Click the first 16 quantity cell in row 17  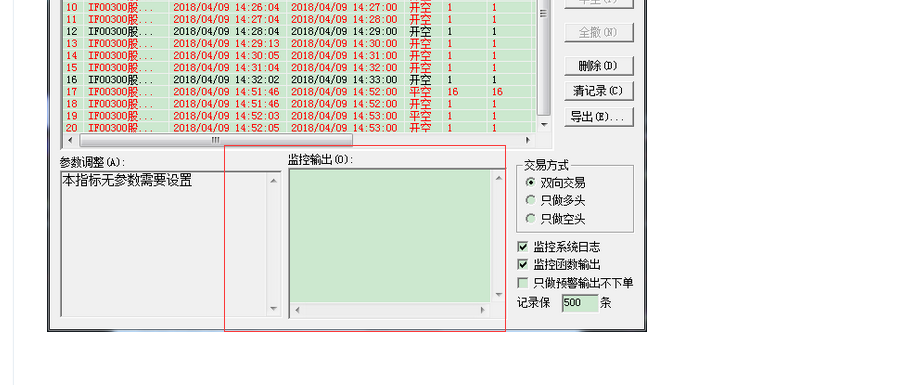(x=453, y=92)
